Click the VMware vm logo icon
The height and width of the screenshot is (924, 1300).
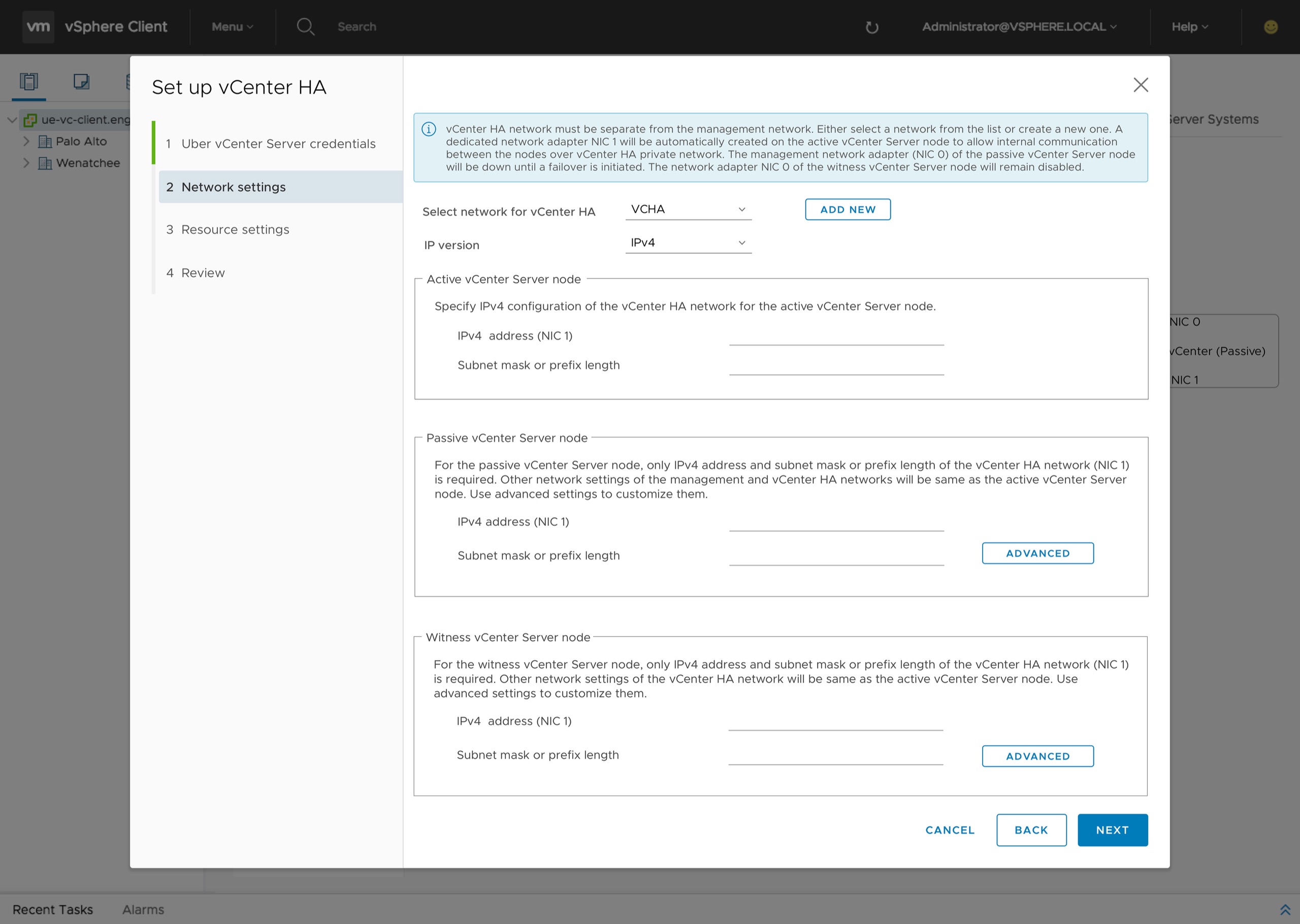click(x=38, y=27)
